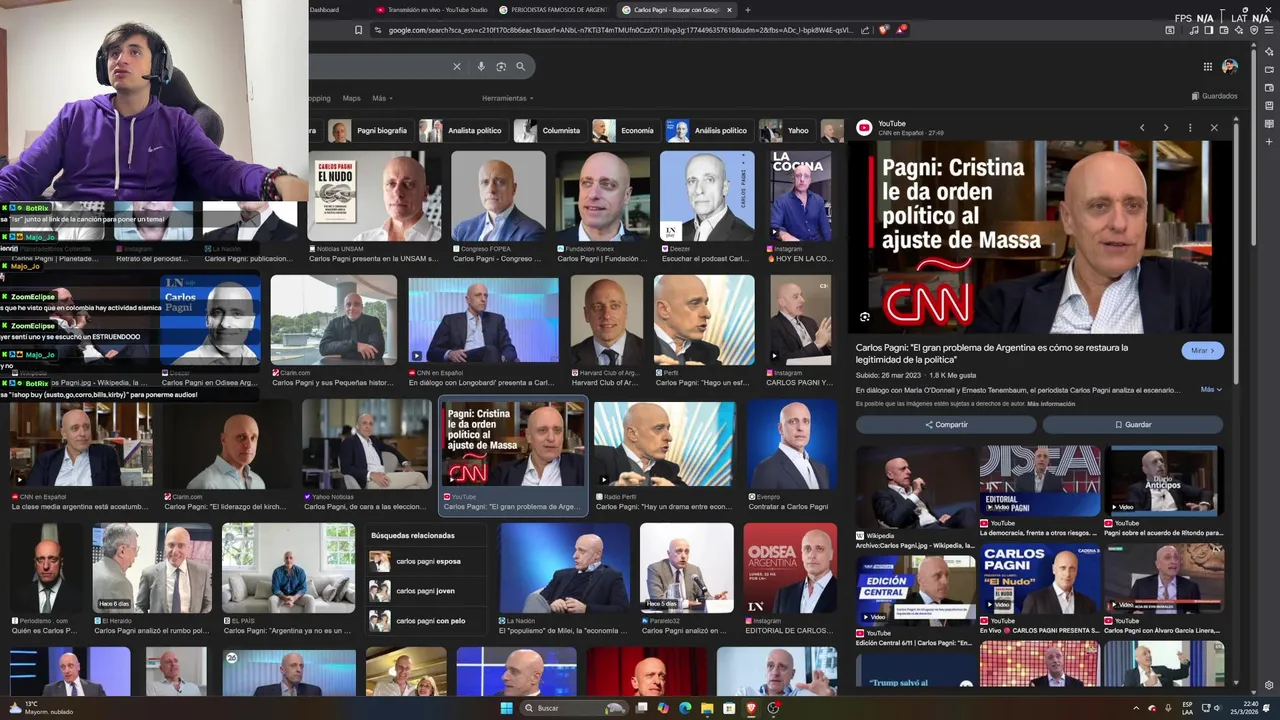Viewport: 1280px width, 720px height.
Task: Open Windows Start menu
Action: (x=506, y=708)
